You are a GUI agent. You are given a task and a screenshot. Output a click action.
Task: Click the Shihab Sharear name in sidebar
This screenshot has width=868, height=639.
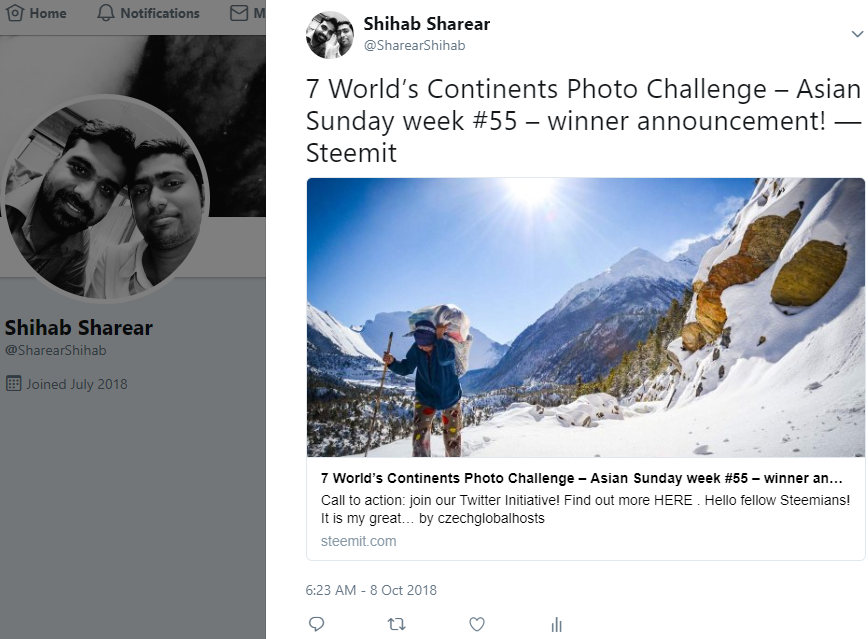[x=79, y=328]
